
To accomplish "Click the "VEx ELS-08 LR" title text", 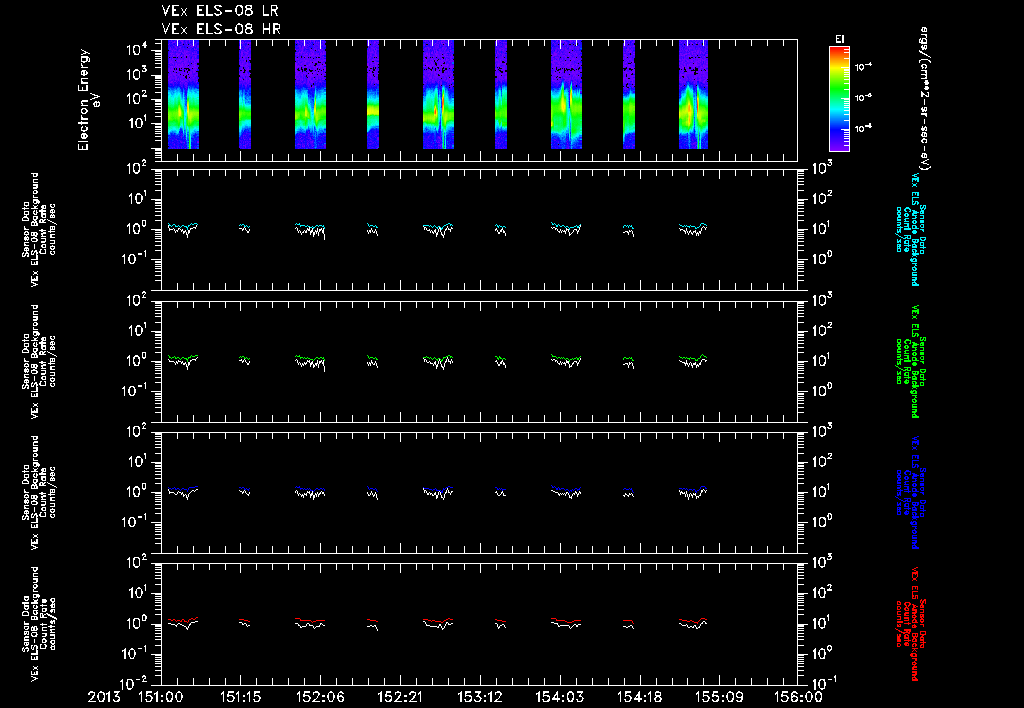I will [221, 12].
